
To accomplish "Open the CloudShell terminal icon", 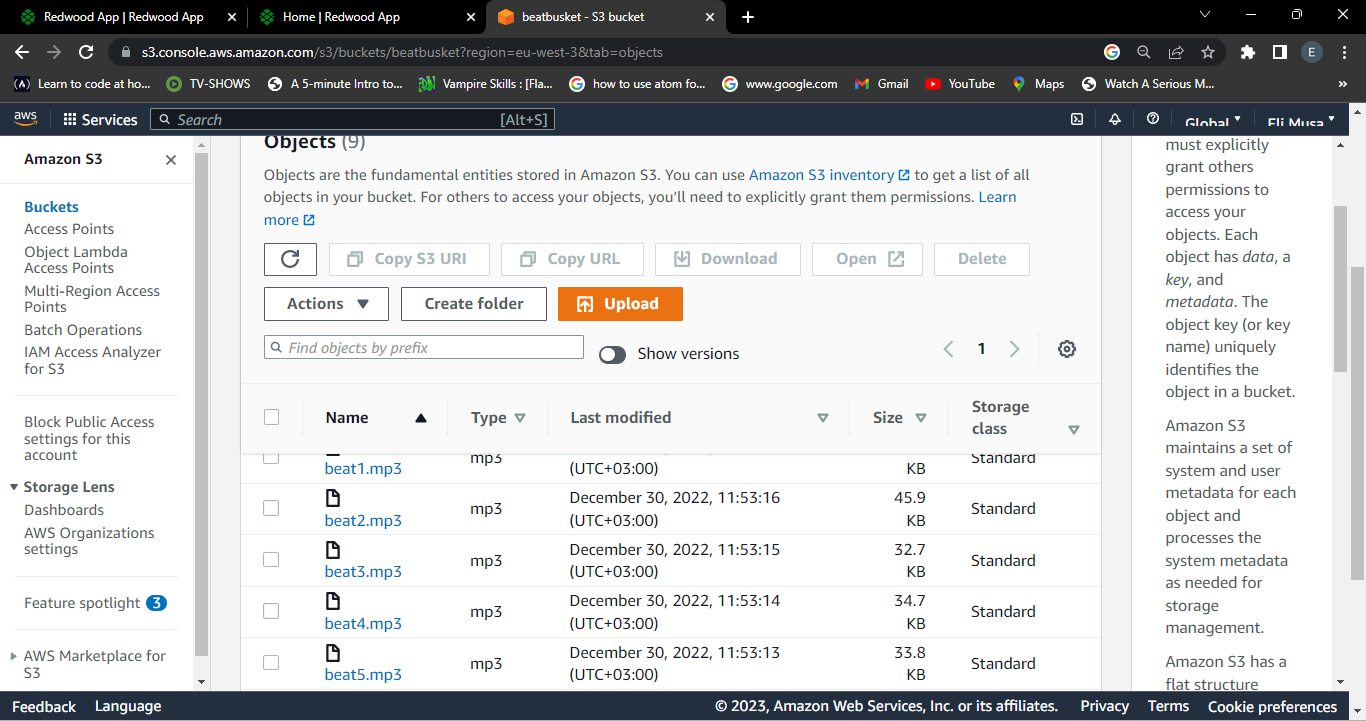I will point(1077,119).
